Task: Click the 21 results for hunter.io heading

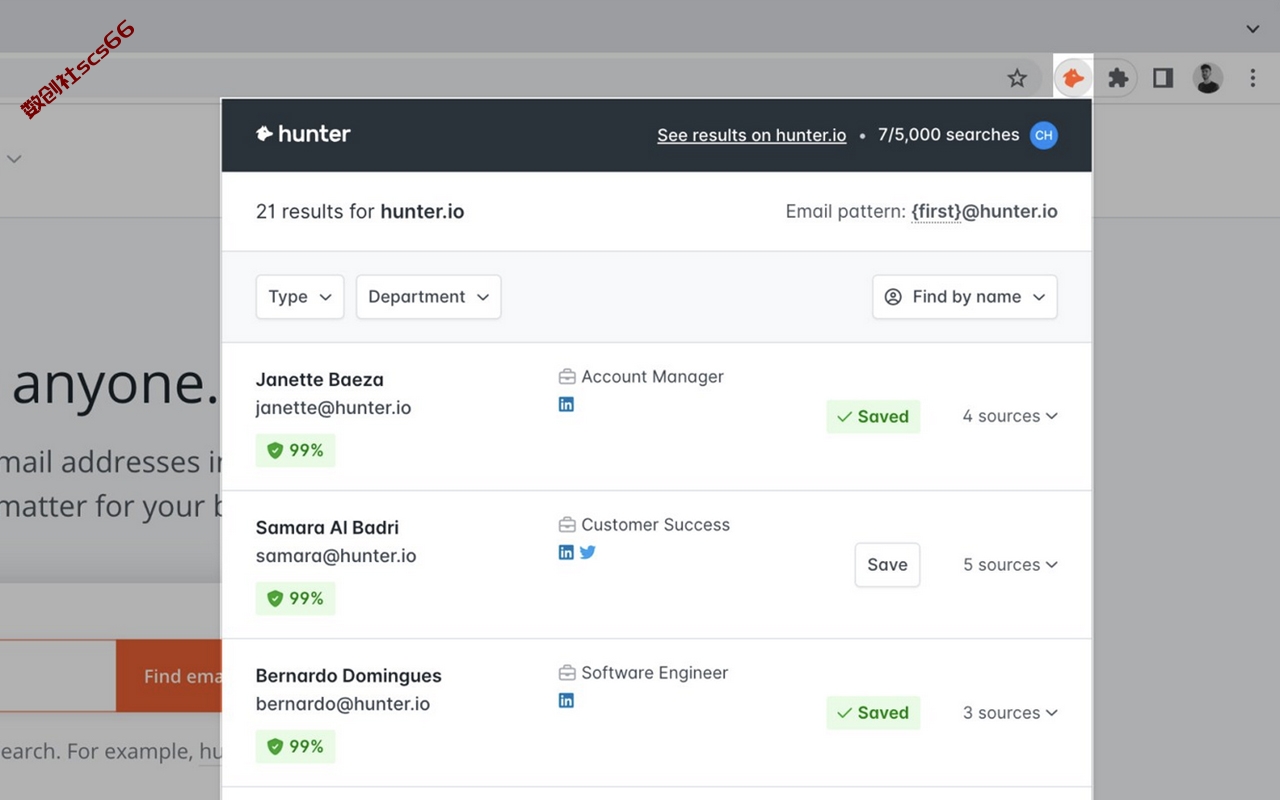Action: (x=360, y=211)
